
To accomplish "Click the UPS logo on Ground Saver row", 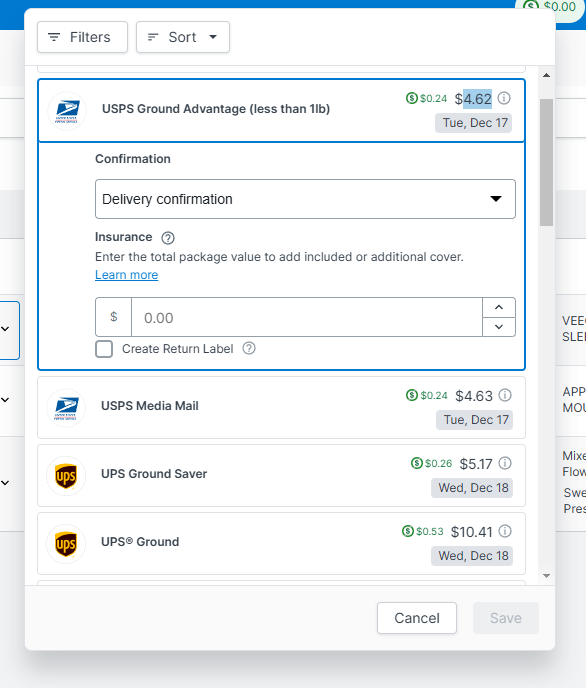I will point(66,476).
